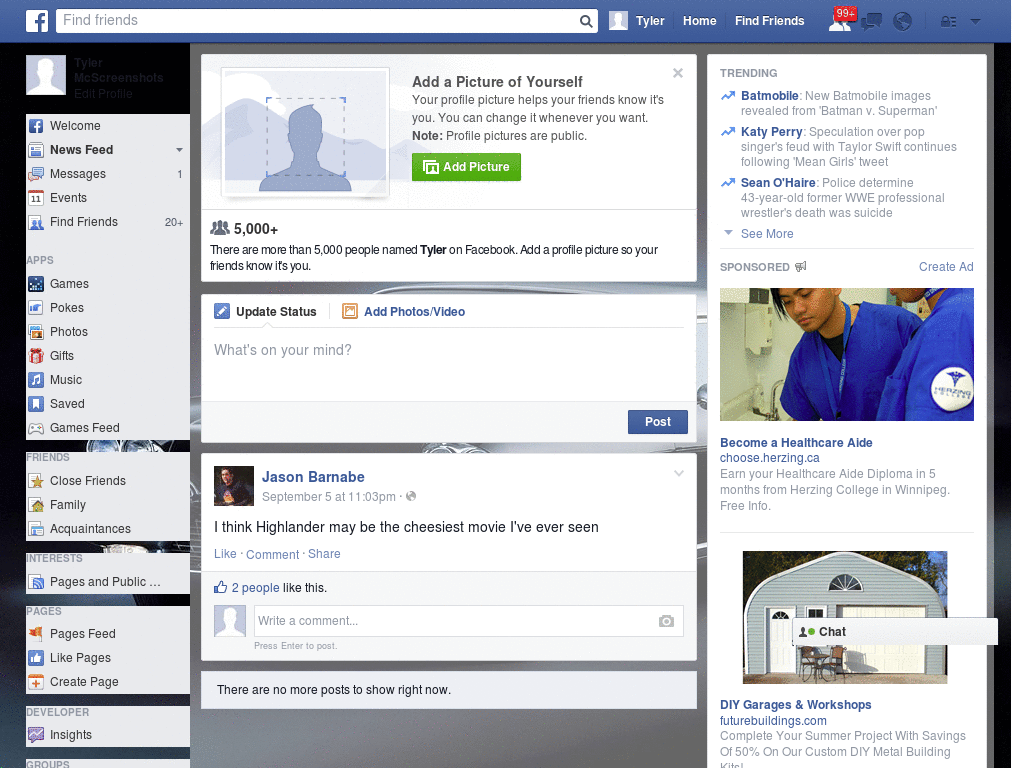Open the Chat bar

(x=895, y=632)
